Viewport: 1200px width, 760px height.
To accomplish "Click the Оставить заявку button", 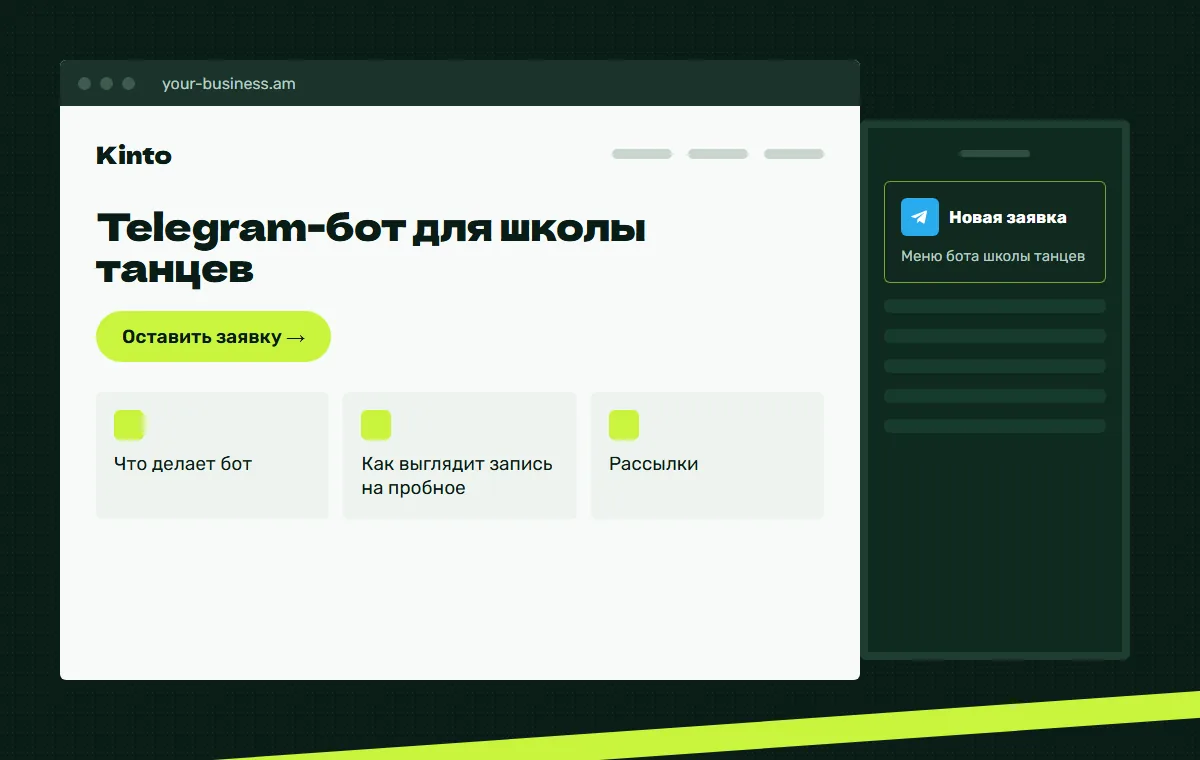I will point(213,337).
